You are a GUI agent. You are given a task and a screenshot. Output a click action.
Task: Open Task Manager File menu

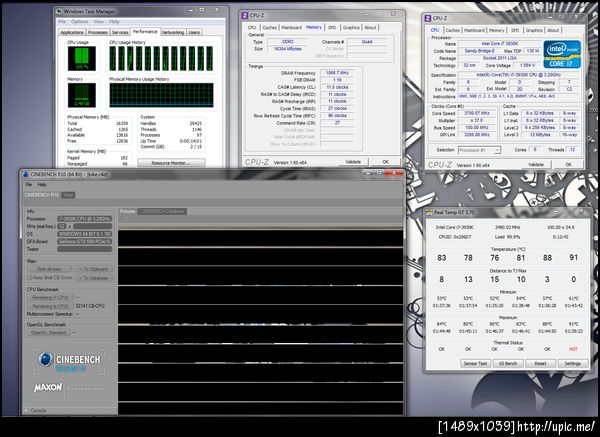62,22
